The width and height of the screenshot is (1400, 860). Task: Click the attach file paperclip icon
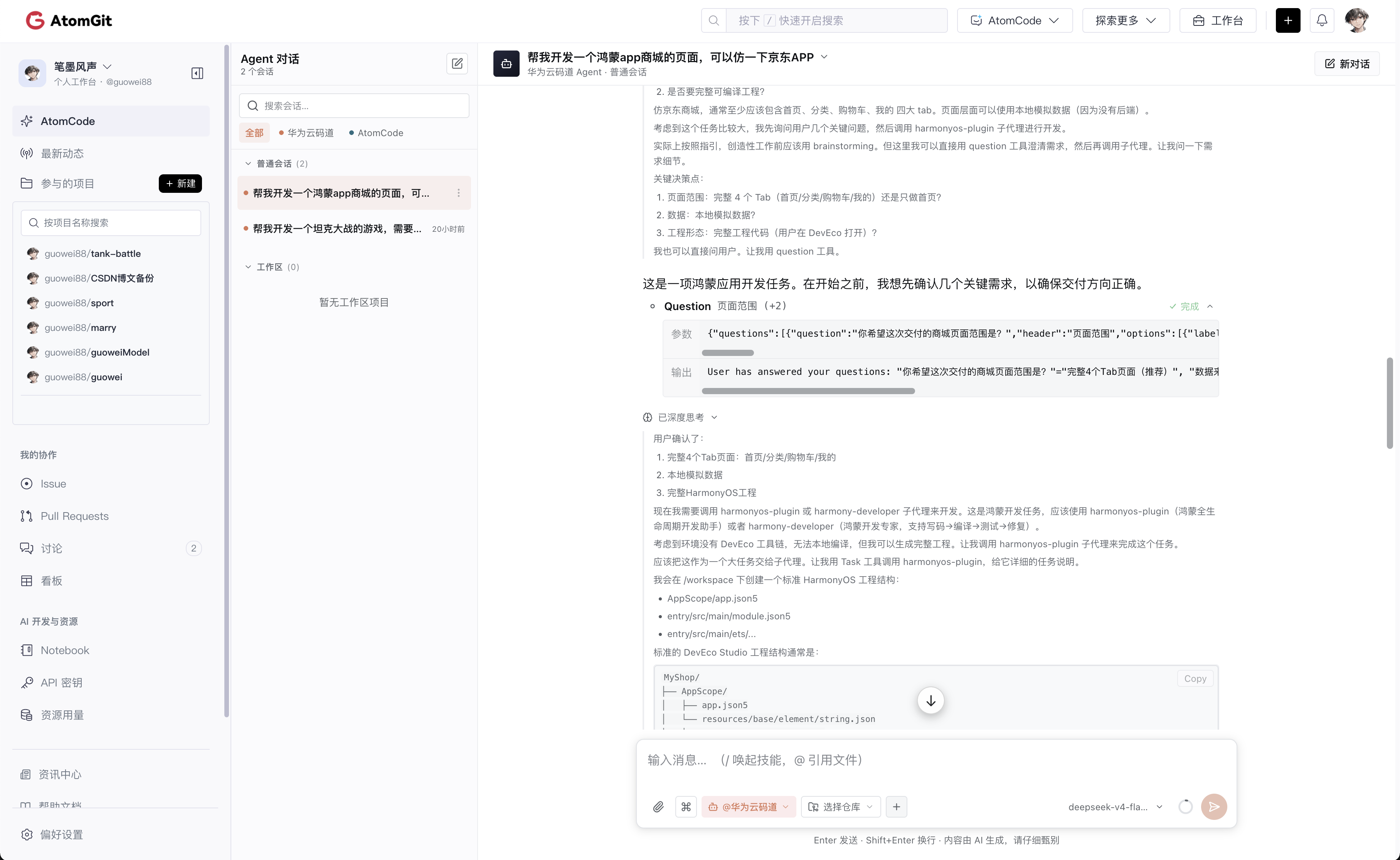(658, 806)
